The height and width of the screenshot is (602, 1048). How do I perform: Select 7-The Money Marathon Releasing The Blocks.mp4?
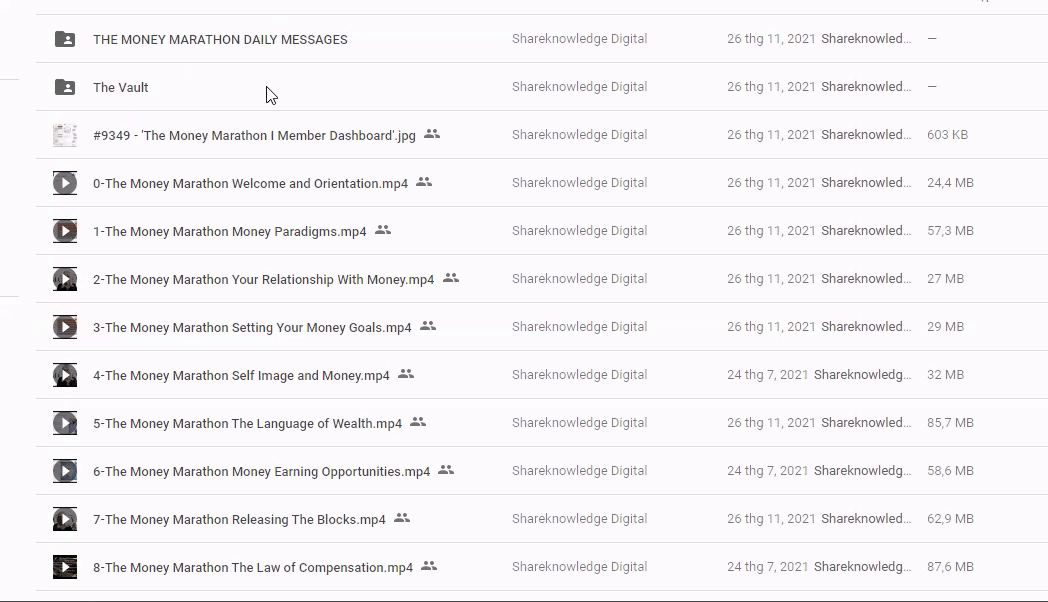[239, 520]
